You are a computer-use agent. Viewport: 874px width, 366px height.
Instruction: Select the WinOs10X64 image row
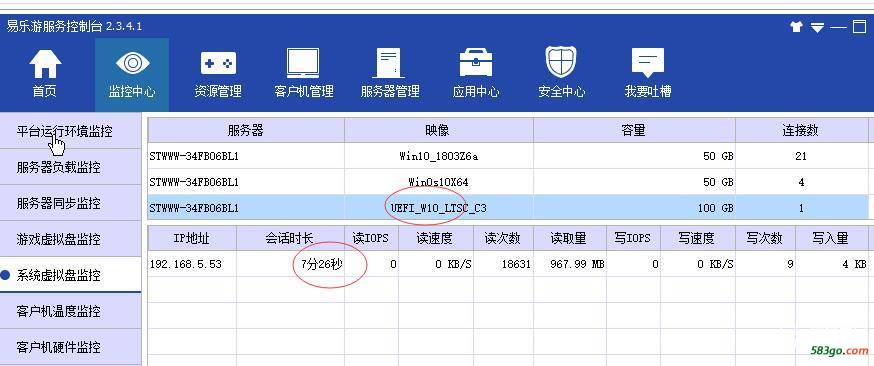(508, 182)
